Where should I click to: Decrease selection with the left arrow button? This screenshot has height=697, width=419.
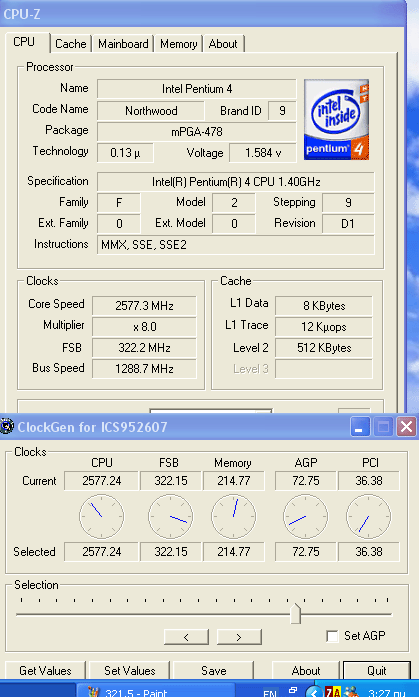186,637
